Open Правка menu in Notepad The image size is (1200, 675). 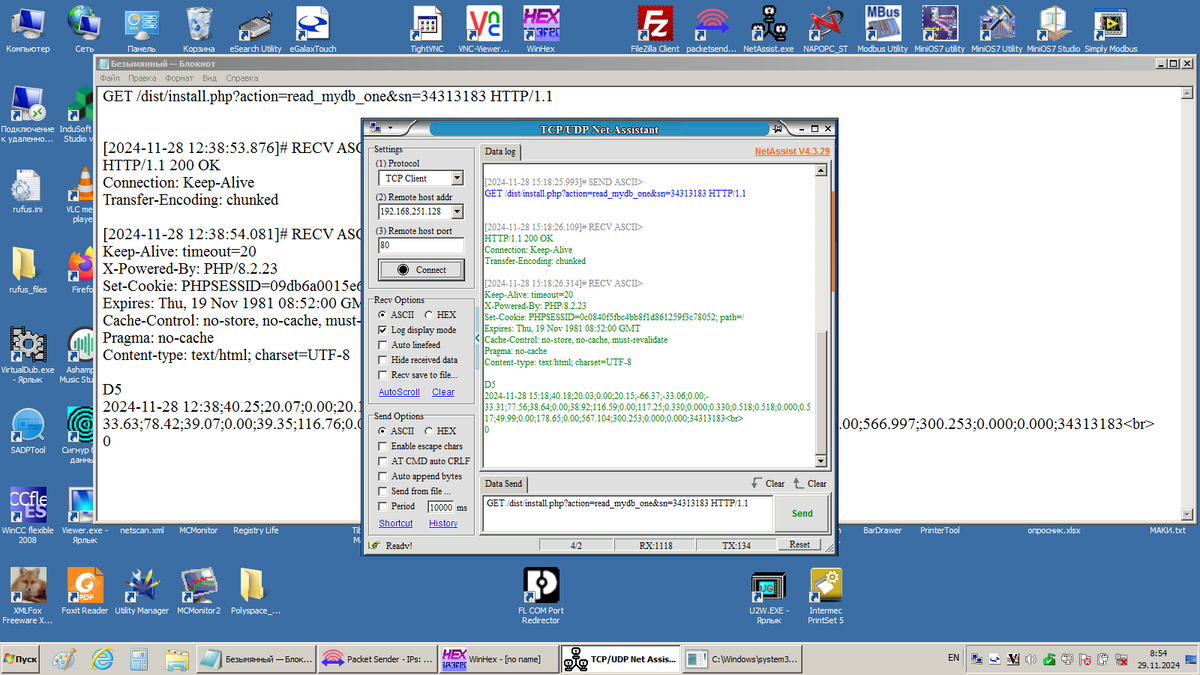pos(142,77)
